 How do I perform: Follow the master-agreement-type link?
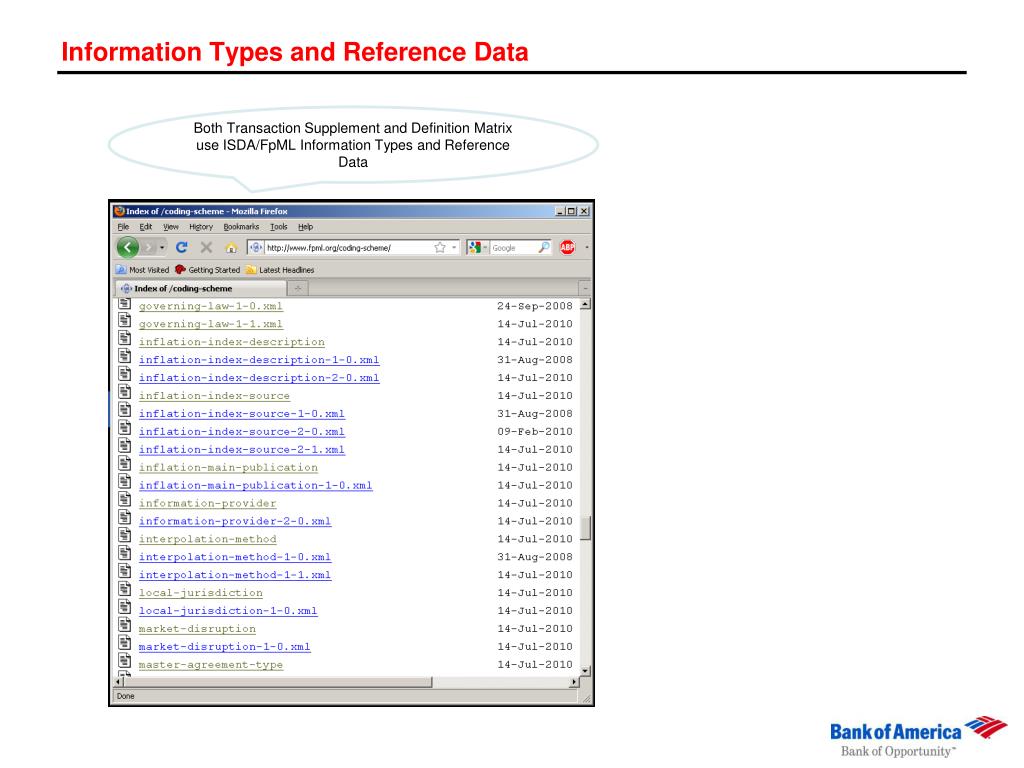click(211, 665)
